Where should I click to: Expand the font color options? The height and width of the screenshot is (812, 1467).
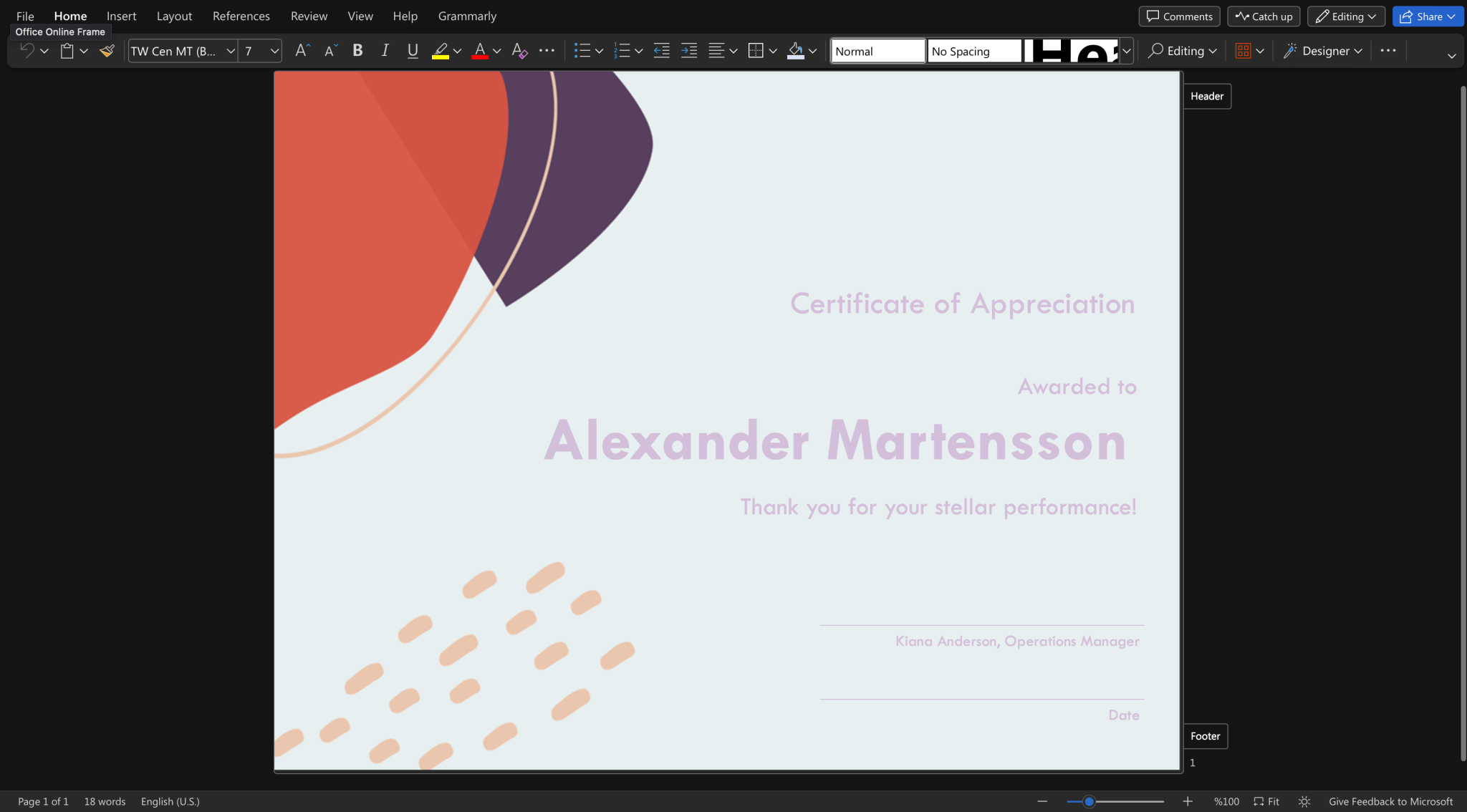pos(497,50)
